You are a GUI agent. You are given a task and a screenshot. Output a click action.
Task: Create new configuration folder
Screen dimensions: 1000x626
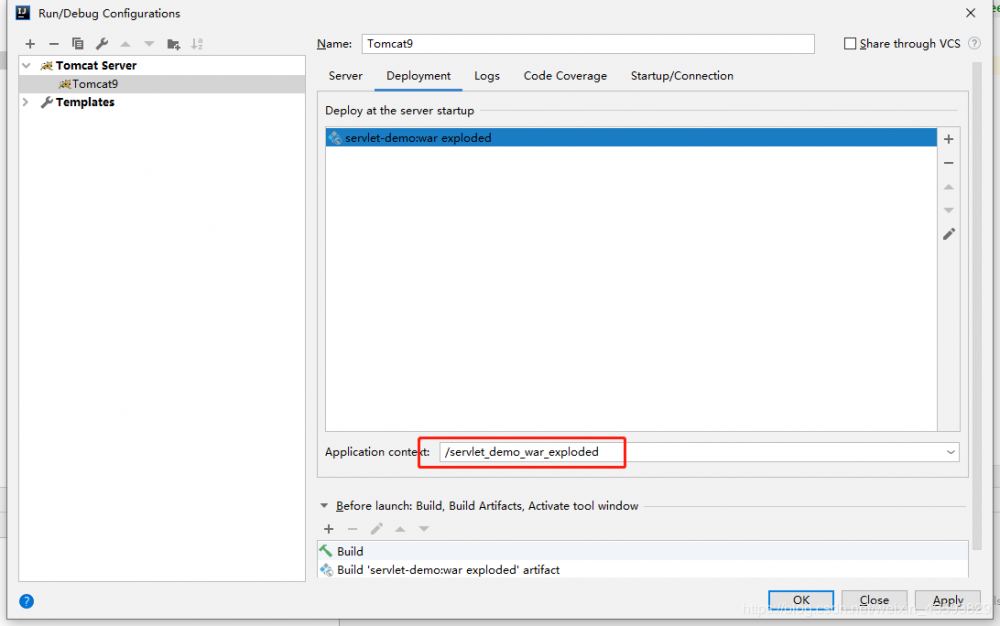pyautogui.click(x=173, y=44)
